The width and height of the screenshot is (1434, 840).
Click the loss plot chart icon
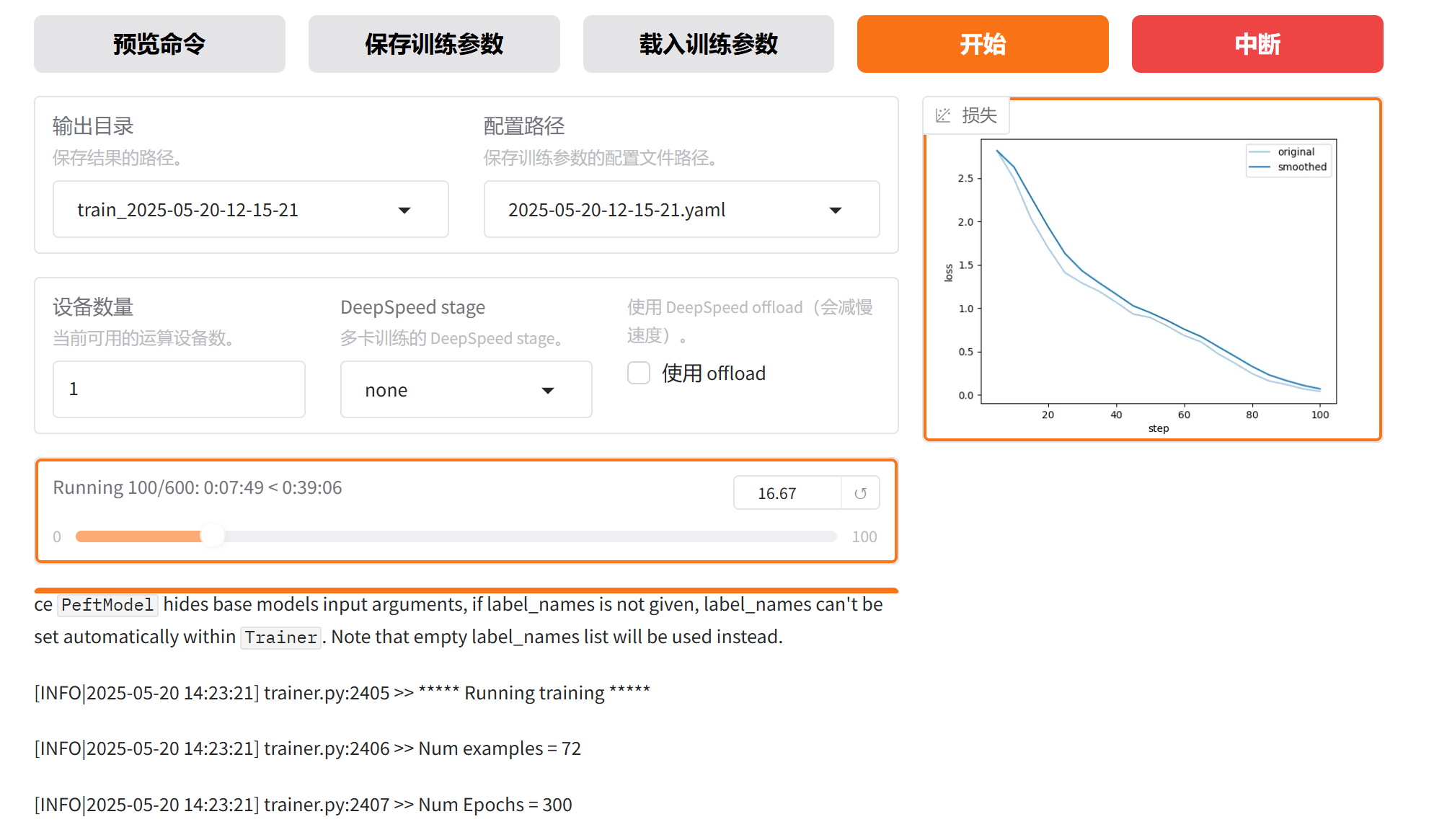coord(942,115)
